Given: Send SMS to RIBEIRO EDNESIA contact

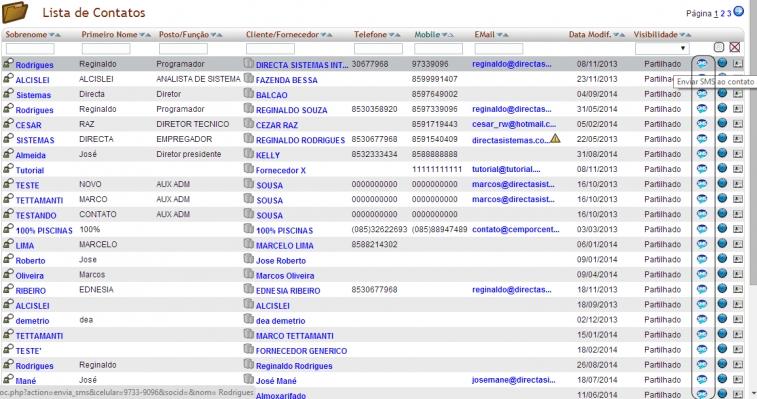Looking at the screenshot, I should [702, 289].
